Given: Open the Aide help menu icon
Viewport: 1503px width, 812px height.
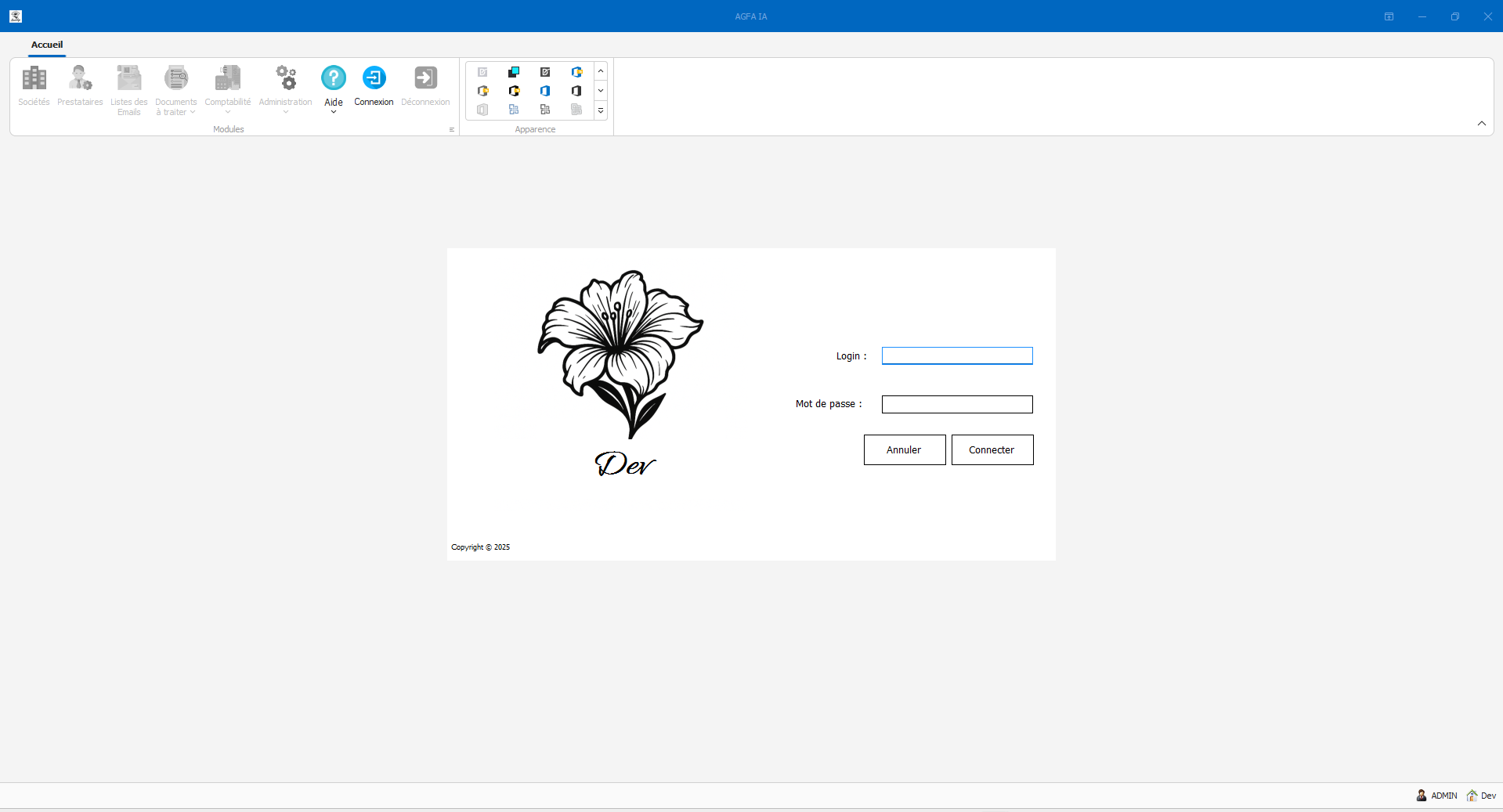Looking at the screenshot, I should pos(333,78).
